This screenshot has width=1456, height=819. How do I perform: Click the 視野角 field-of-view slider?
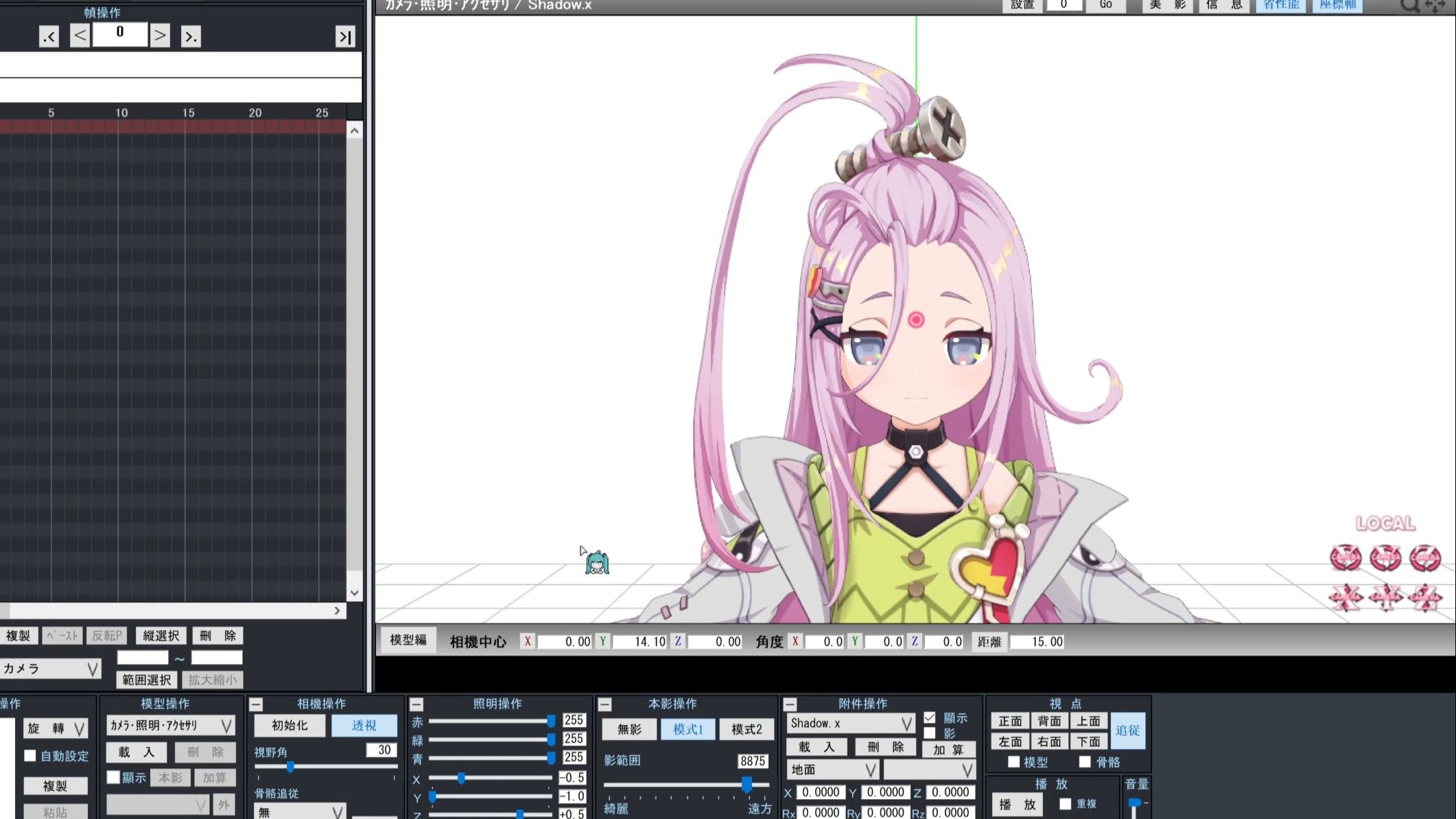pyautogui.click(x=326, y=766)
